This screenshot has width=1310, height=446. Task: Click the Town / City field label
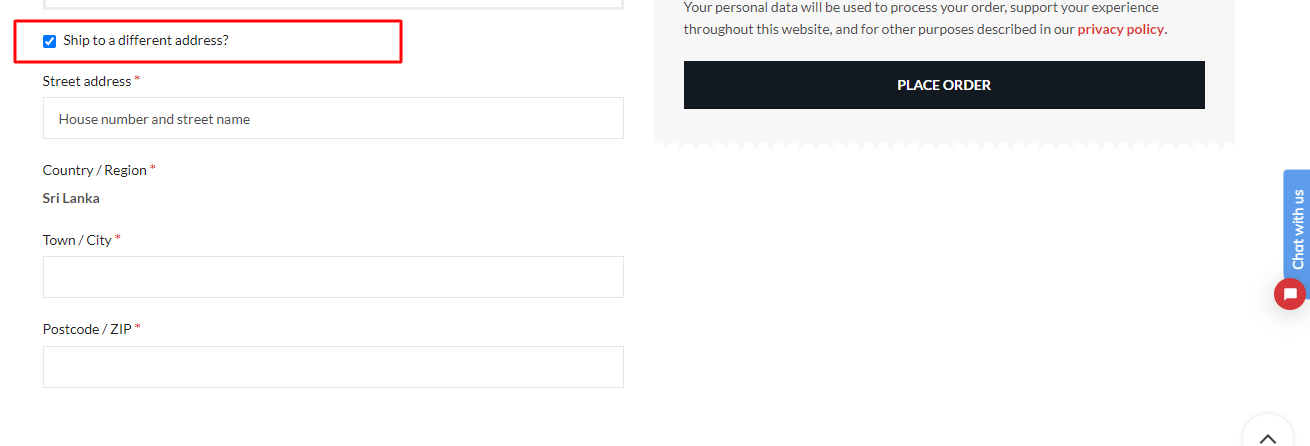click(77, 240)
